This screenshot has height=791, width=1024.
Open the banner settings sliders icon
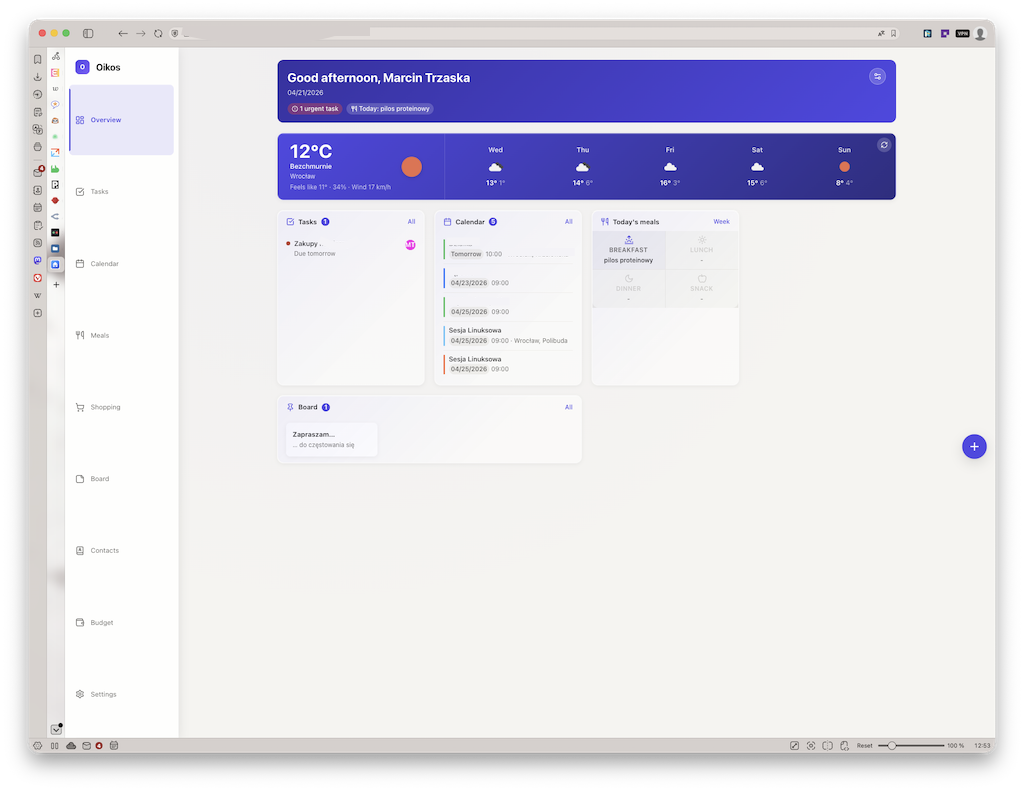point(877,76)
